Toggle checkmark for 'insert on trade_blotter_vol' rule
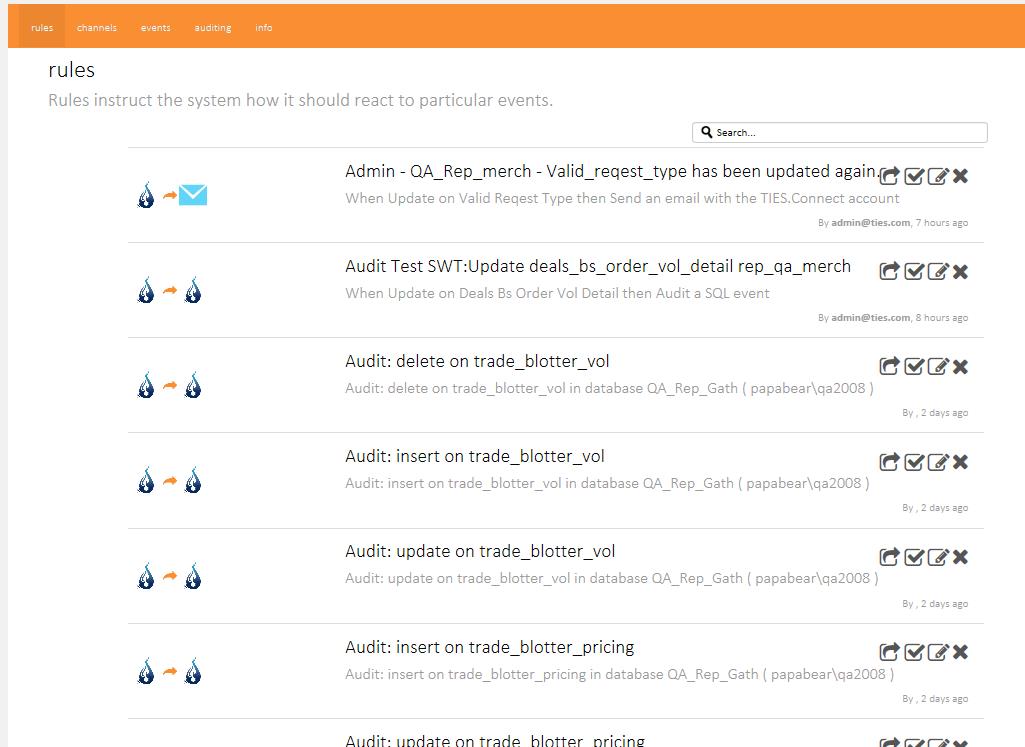Image resolution: width=1025 pixels, height=747 pixels. point(913,462)
